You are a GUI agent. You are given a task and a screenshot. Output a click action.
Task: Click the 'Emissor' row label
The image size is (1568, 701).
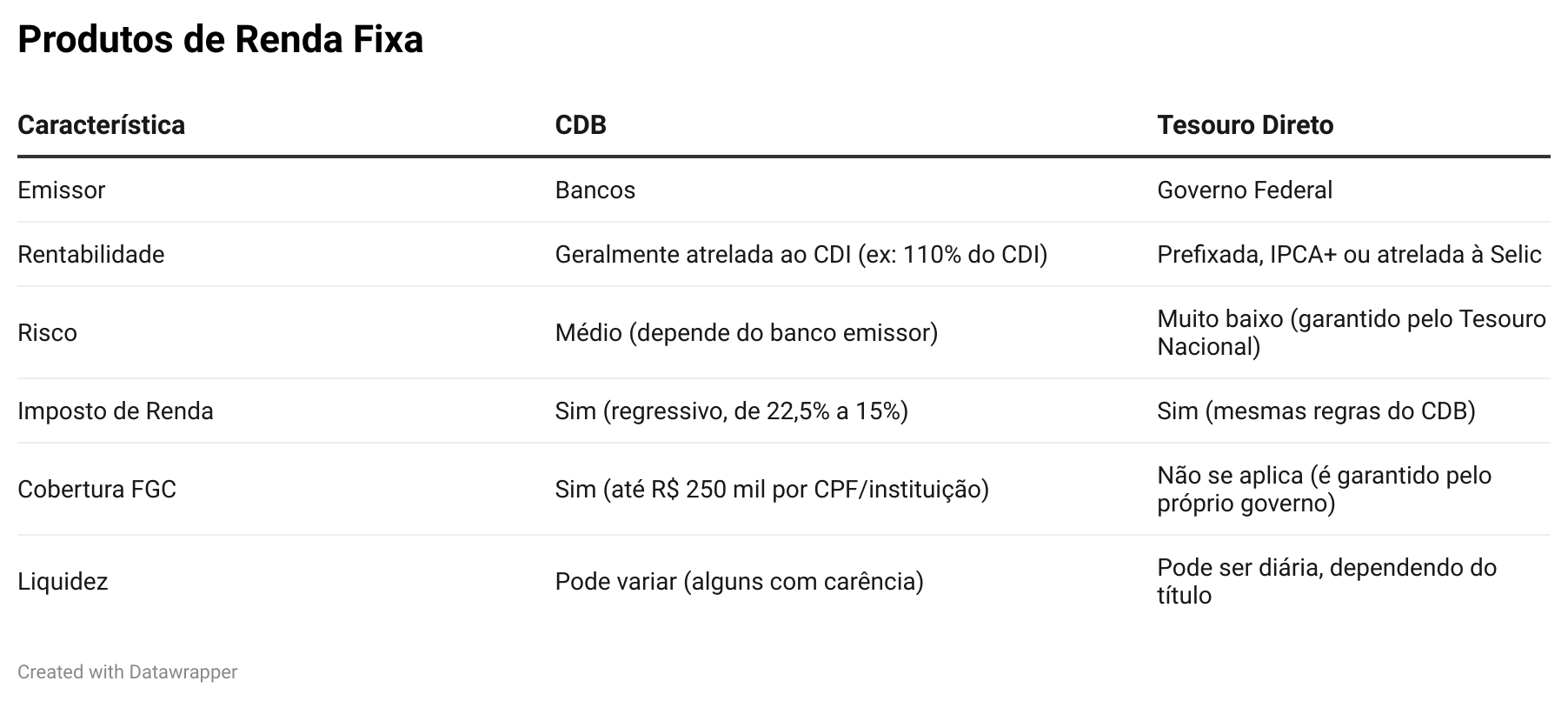pyautogui.click(x=61, y=190)
